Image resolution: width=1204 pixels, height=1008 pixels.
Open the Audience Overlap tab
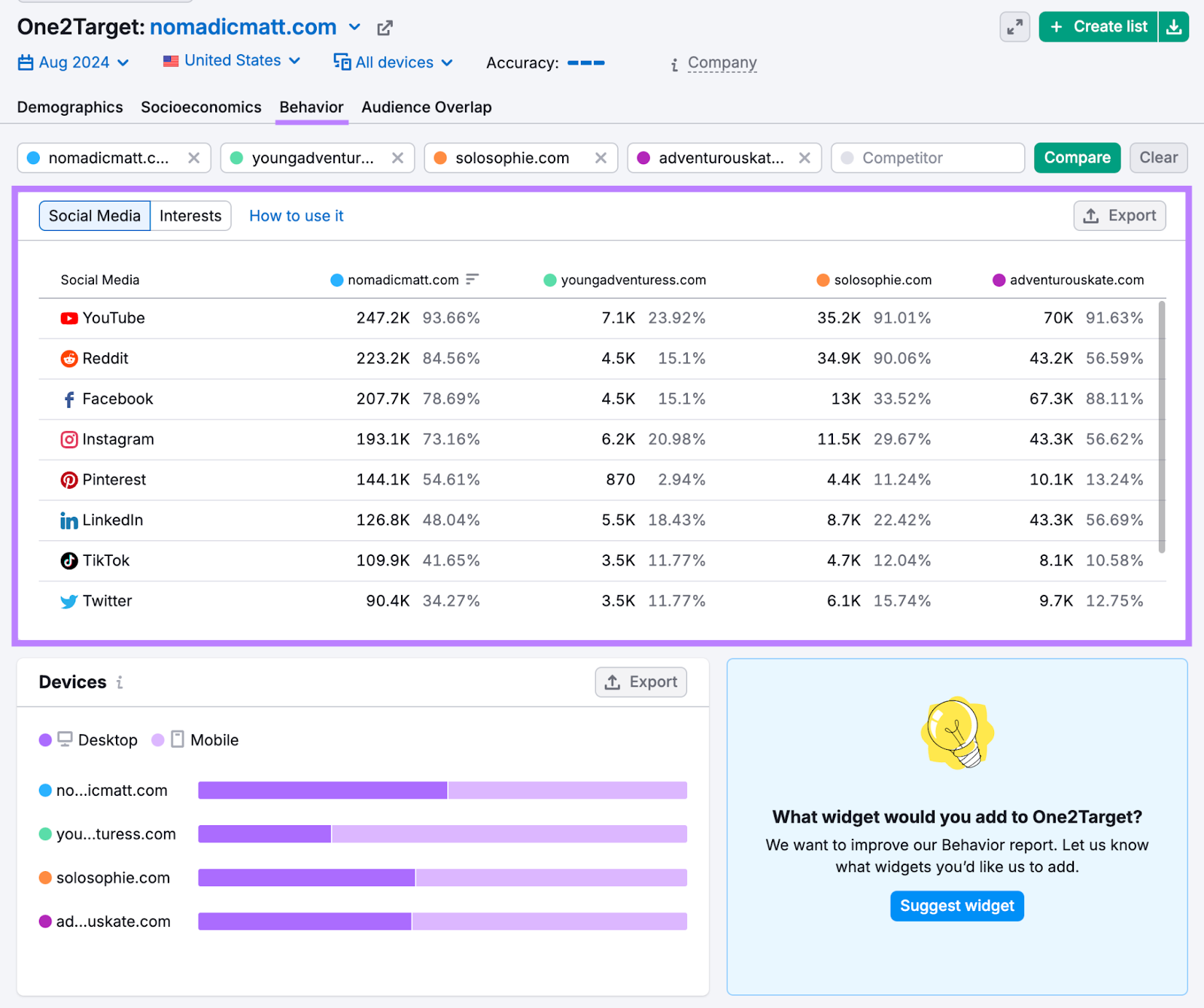tap(426, 108)
